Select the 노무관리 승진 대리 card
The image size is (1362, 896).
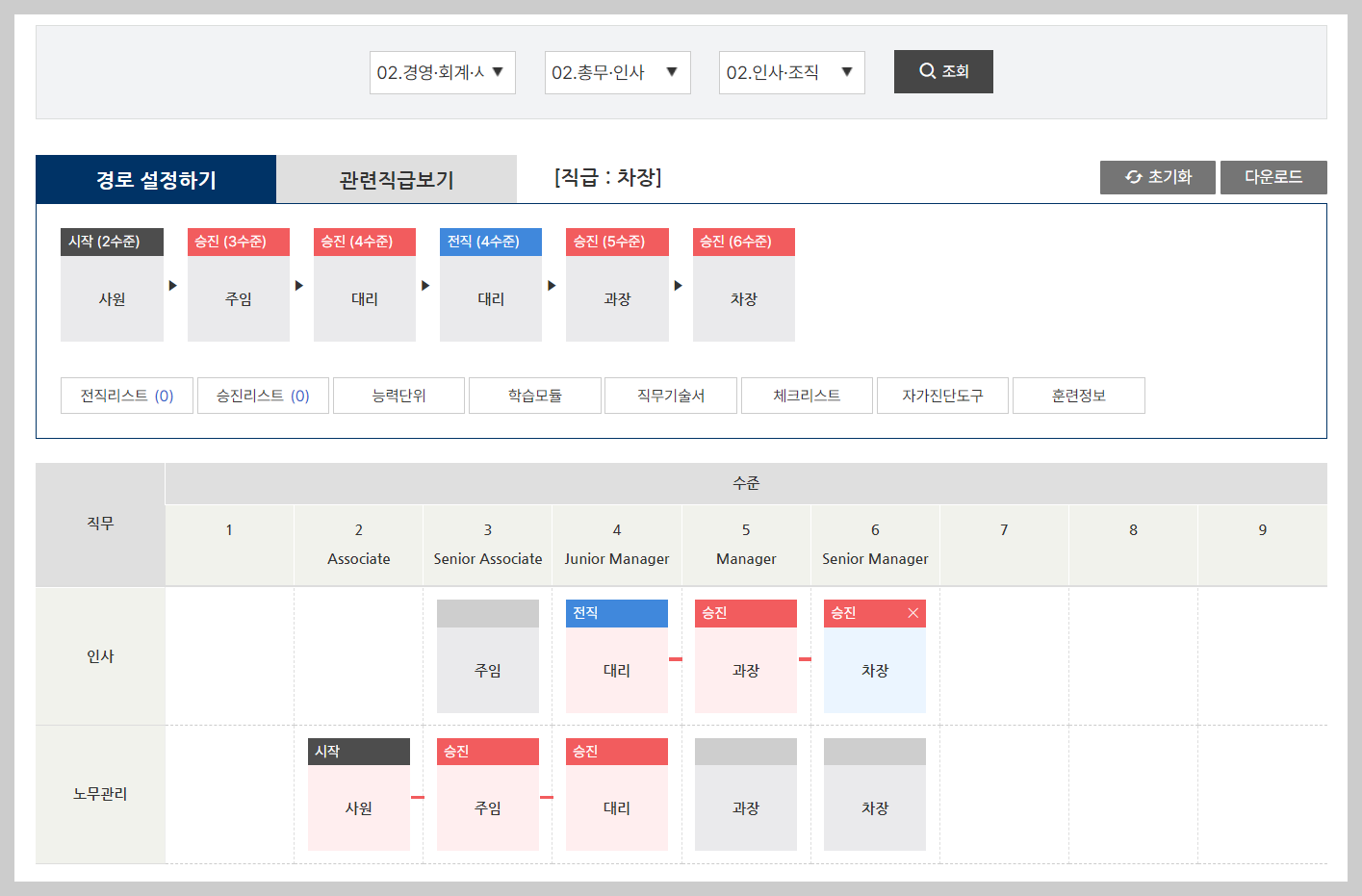coord(617,794)
